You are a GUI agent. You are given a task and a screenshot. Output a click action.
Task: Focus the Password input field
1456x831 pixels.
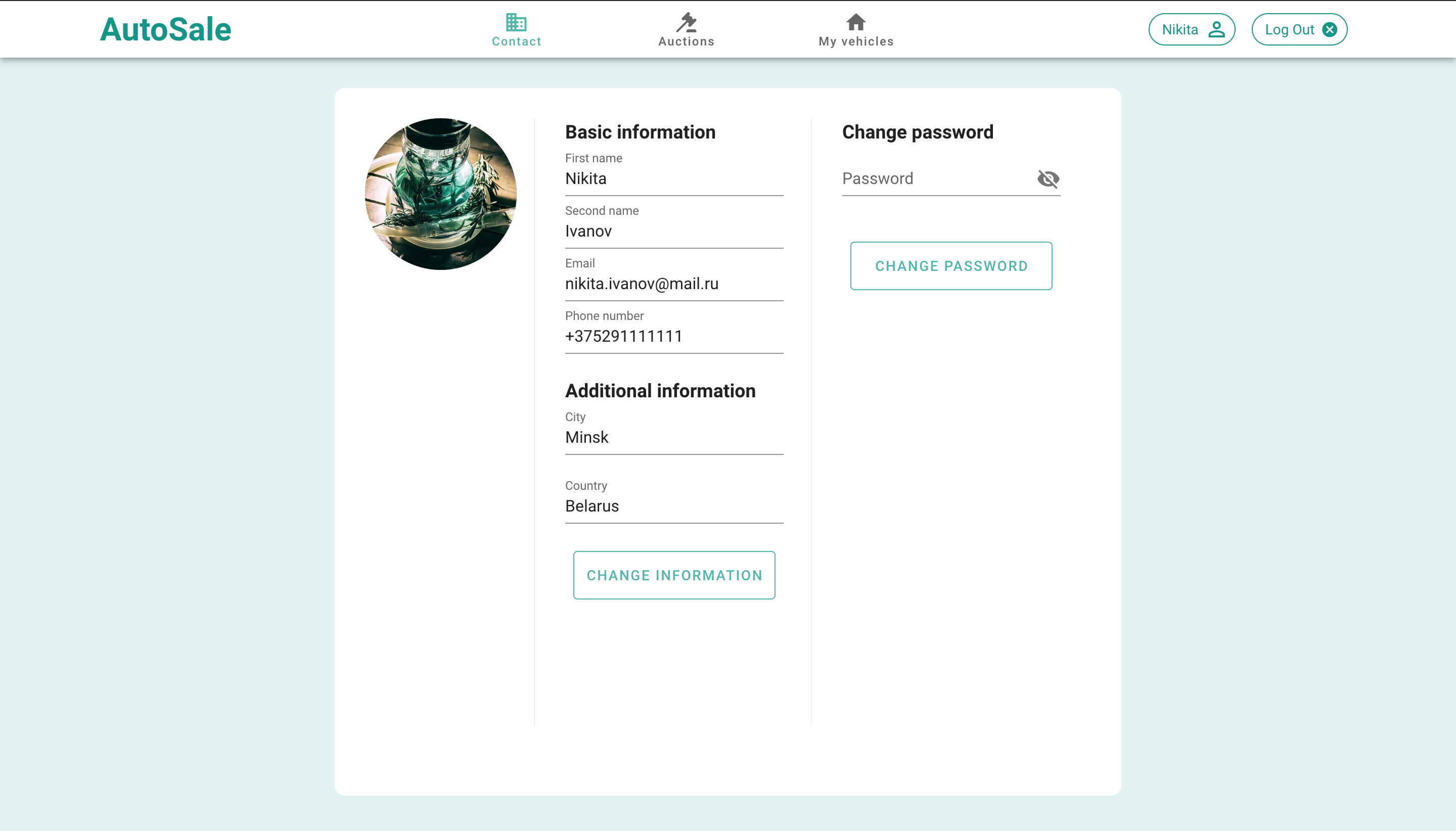[x=936, y=179]
